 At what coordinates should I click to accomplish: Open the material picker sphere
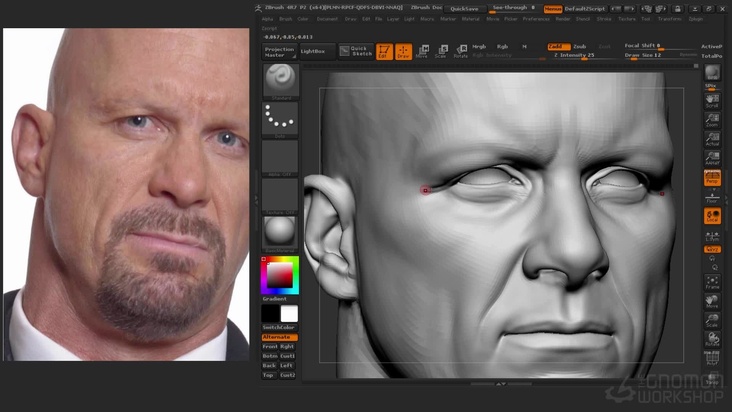coord(280,232)
